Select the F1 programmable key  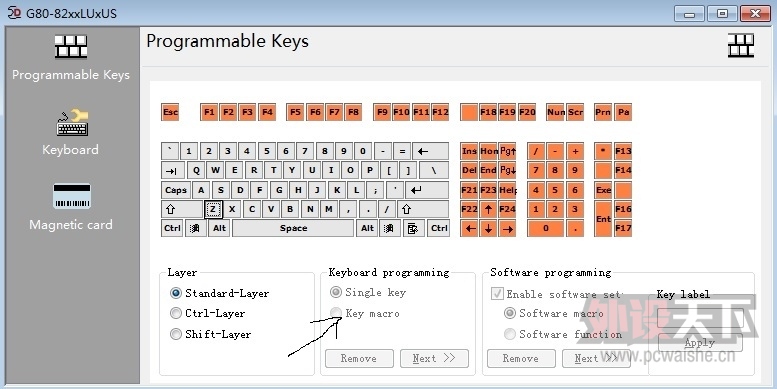click(x=209, y=112)
